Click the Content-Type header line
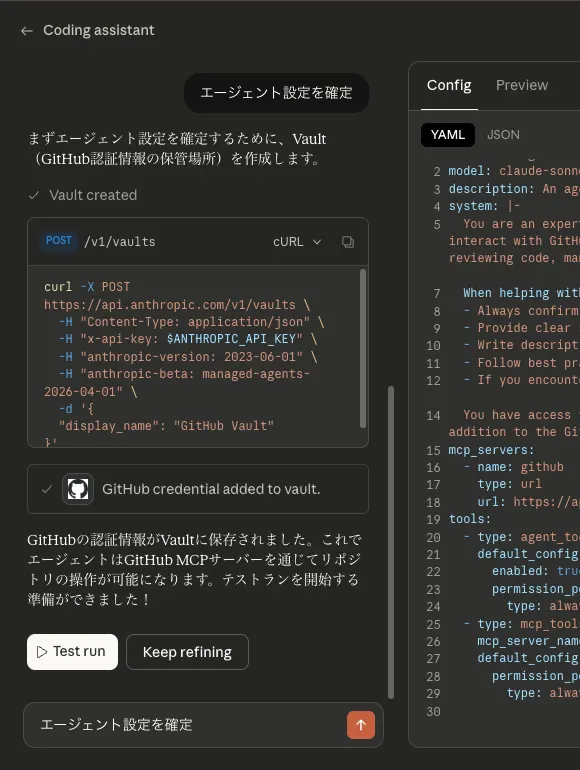580x770 pixels. [x=192, y=322]
